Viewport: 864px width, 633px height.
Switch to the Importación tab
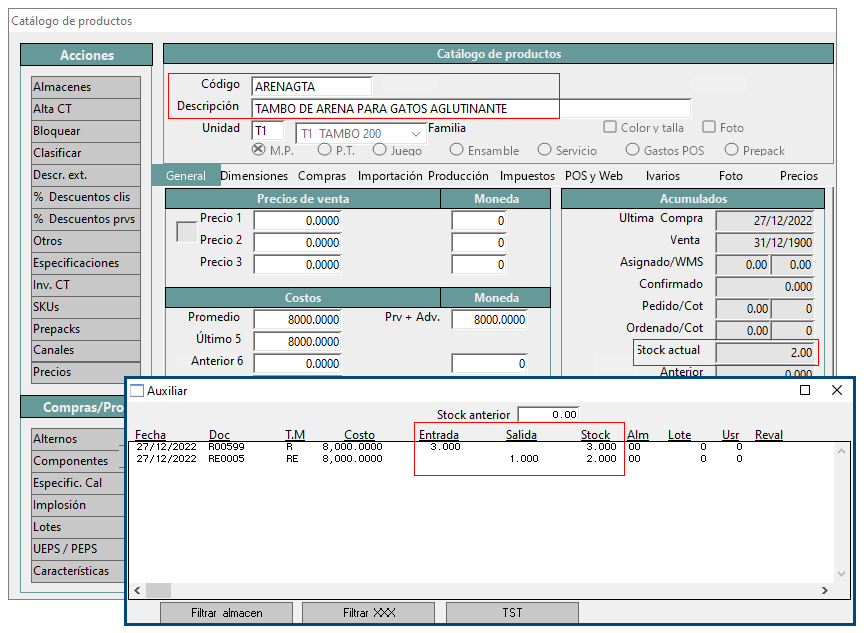point(390,176)
